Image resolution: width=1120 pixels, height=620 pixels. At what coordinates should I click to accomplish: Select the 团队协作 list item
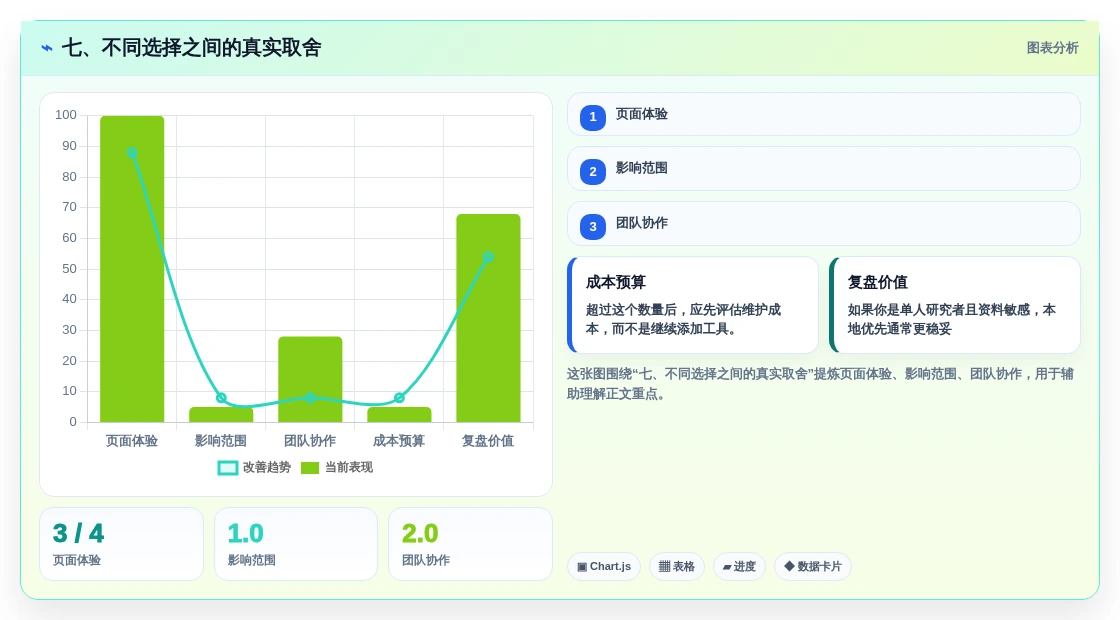click(824, 224)
